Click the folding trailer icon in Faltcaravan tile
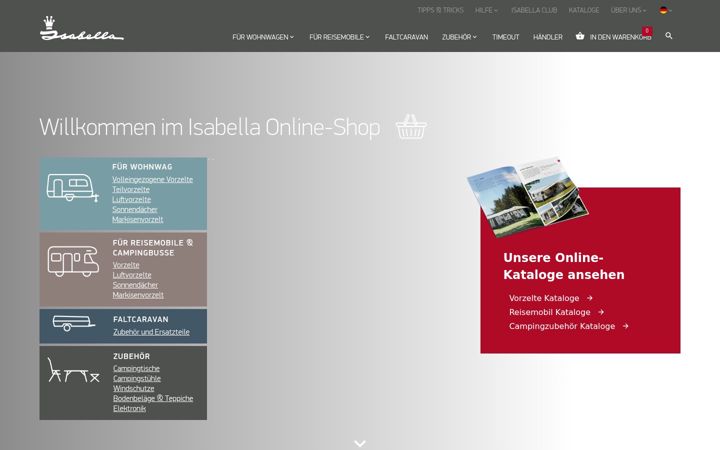The height and width of the screenshot is (450, 720). tap(73, 323)
